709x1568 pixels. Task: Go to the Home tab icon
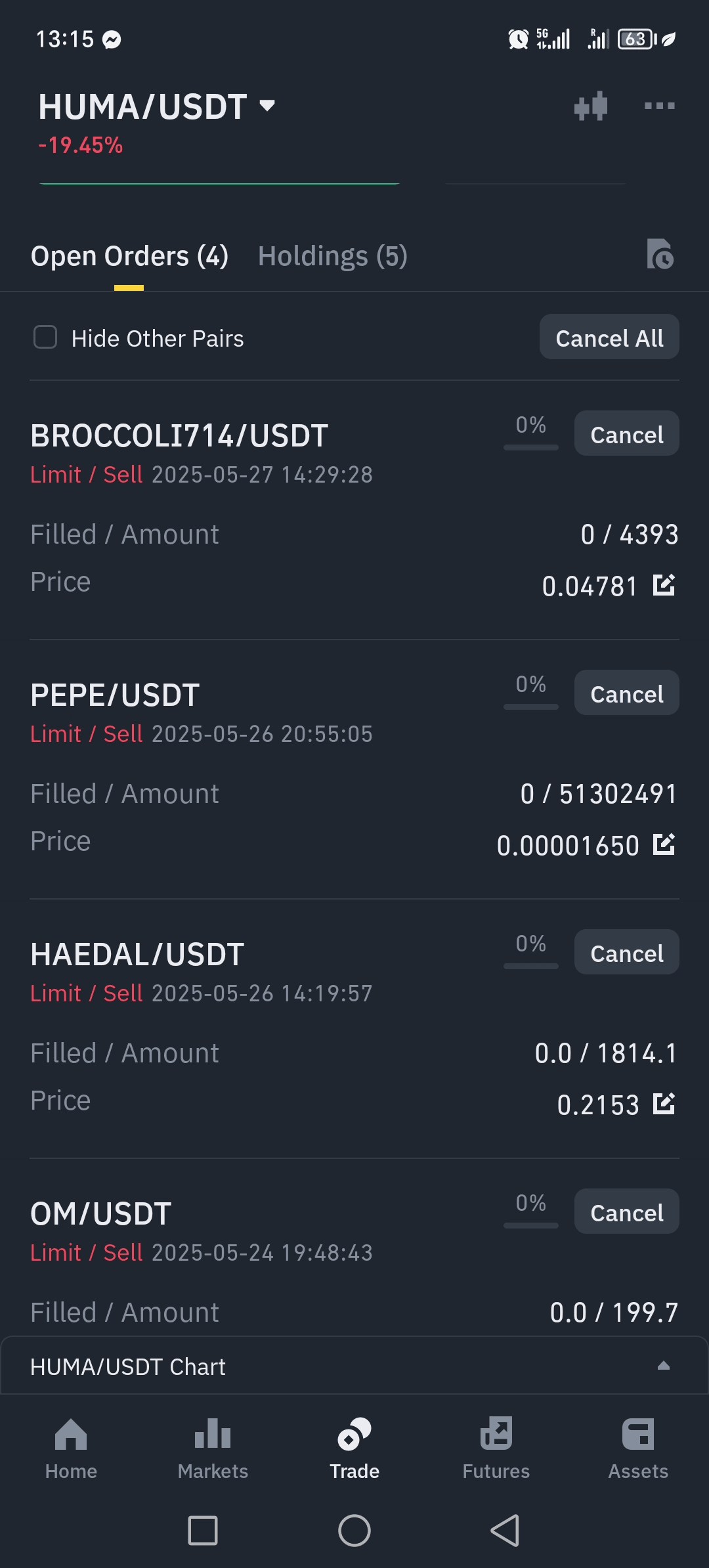click(71, 1434)
